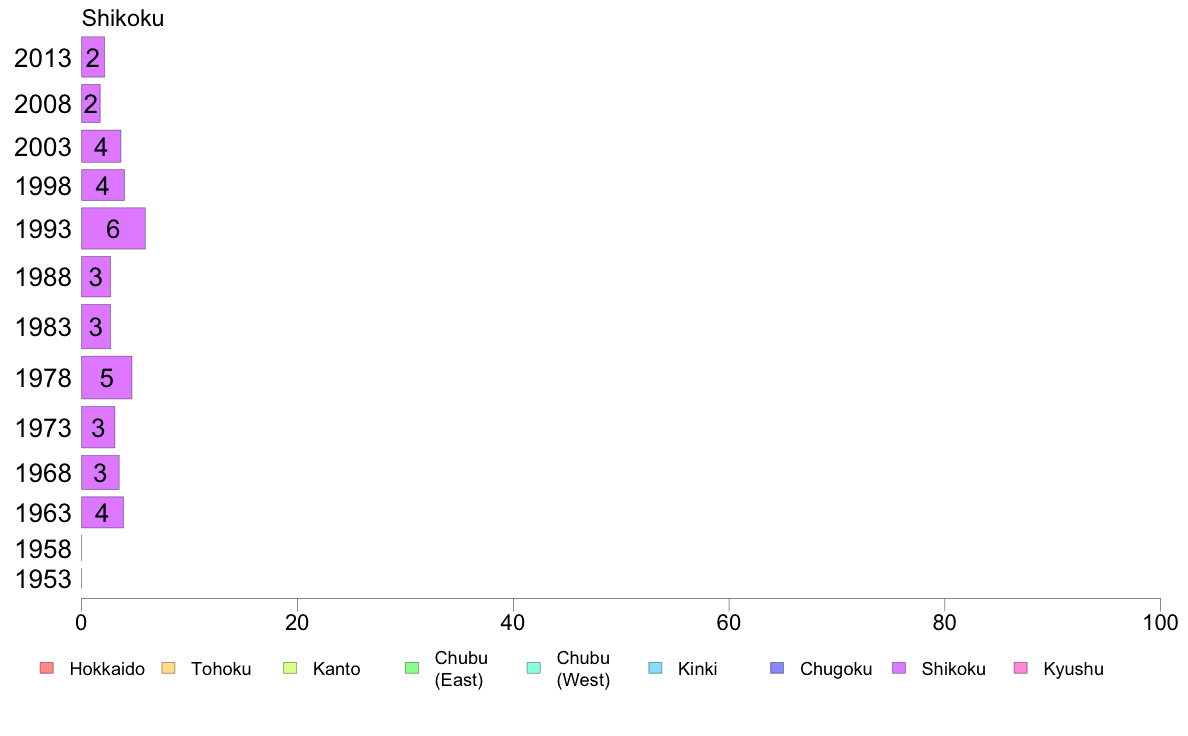Click the Kyushu legend label
1188x736 pixels.
point(1073,669)
